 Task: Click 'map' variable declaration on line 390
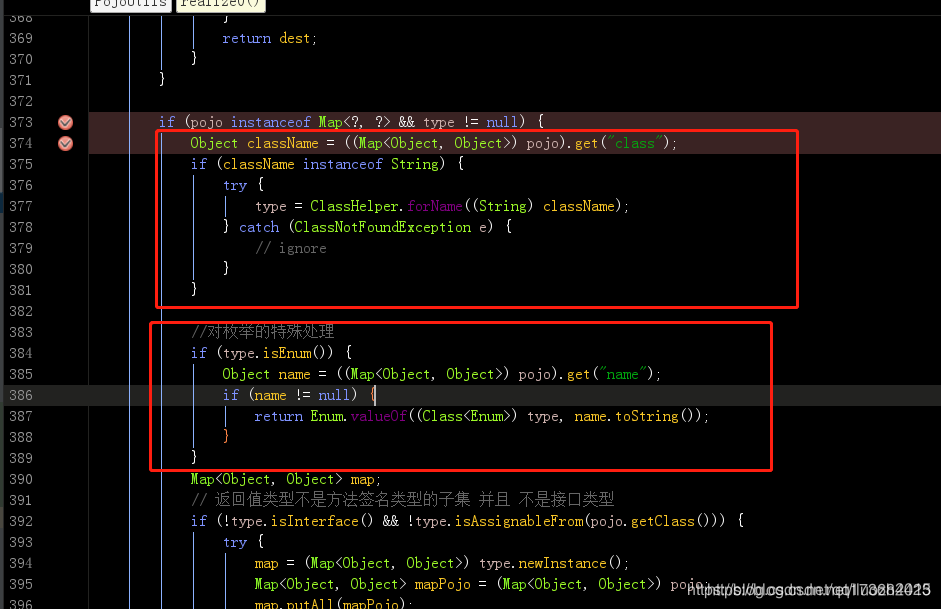(x=362, y=479)
